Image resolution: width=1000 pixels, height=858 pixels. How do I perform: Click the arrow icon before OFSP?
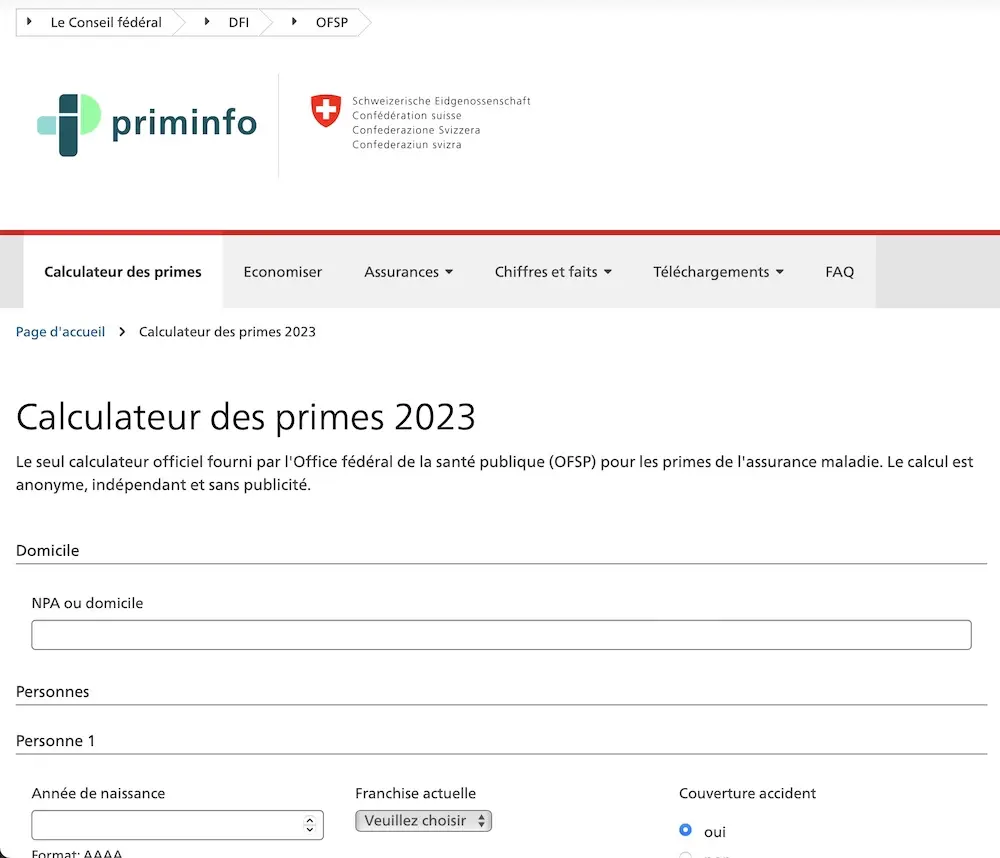tap(294, 22)
